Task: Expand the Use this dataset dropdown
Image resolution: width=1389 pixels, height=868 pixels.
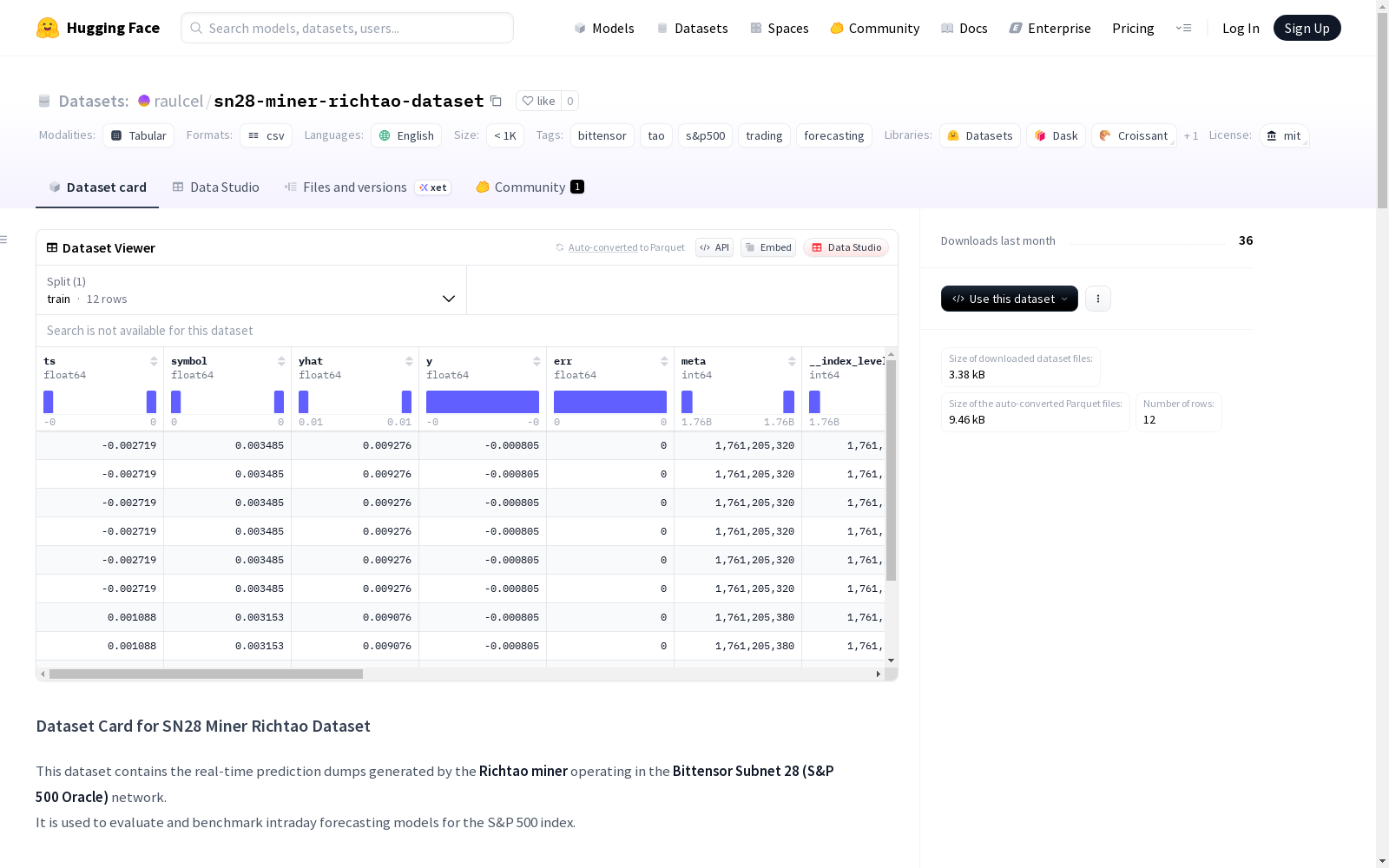Action: point(1010,299)
